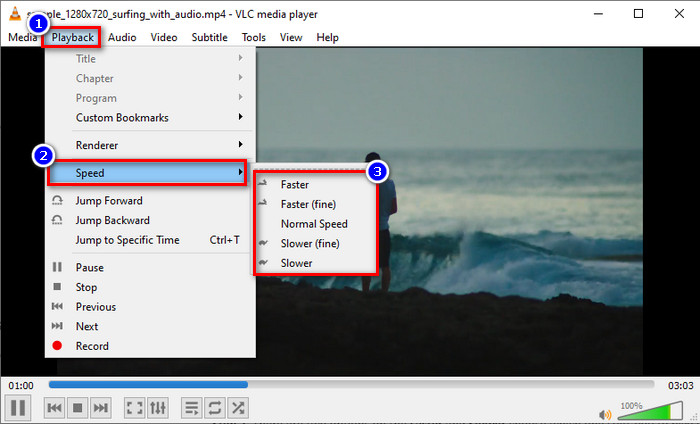Viewport: 700px width, 424px height.
Task: Click the red Record icon in menu
Action: 57,345
